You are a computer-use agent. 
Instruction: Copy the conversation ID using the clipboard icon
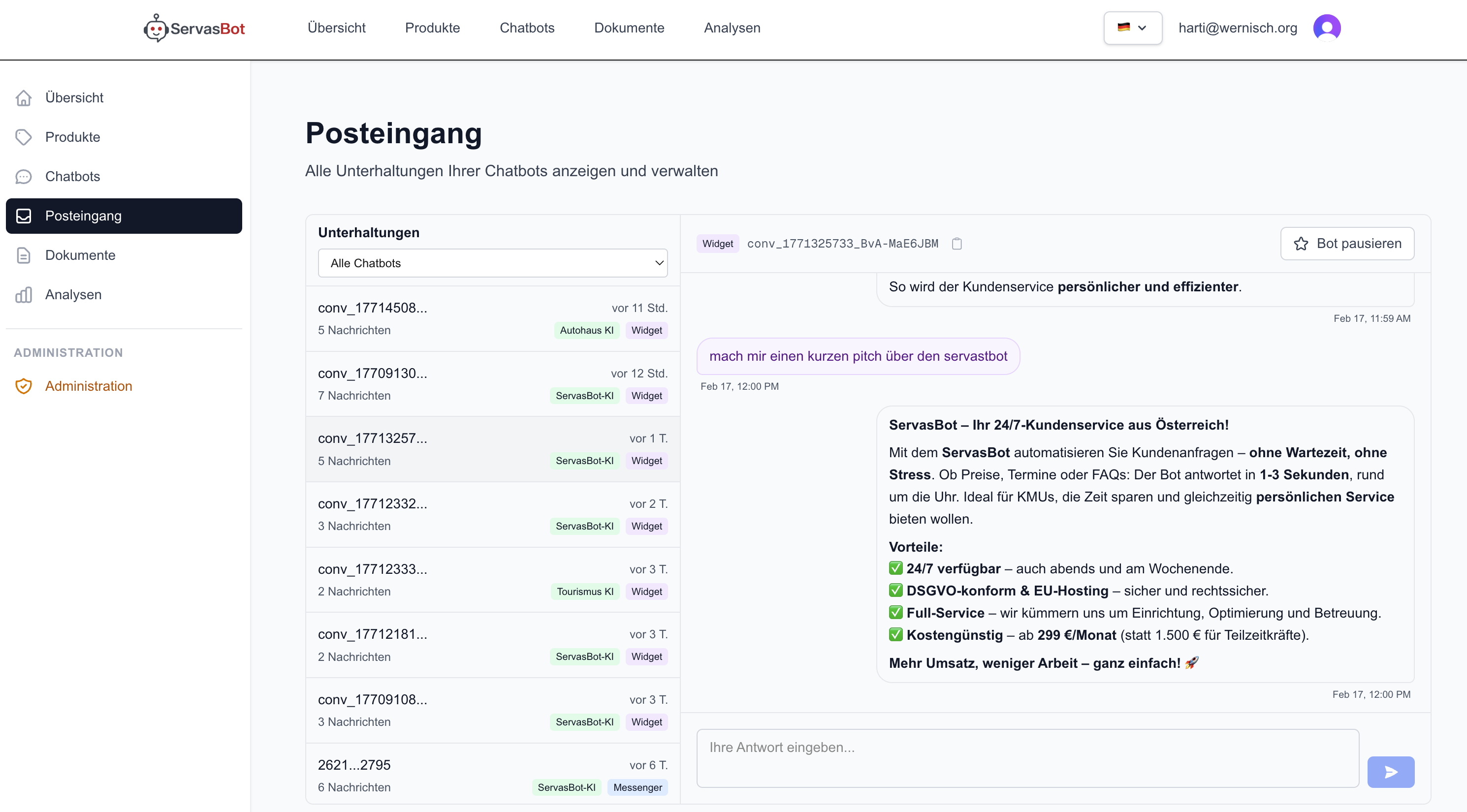click(x=957, y=243)
